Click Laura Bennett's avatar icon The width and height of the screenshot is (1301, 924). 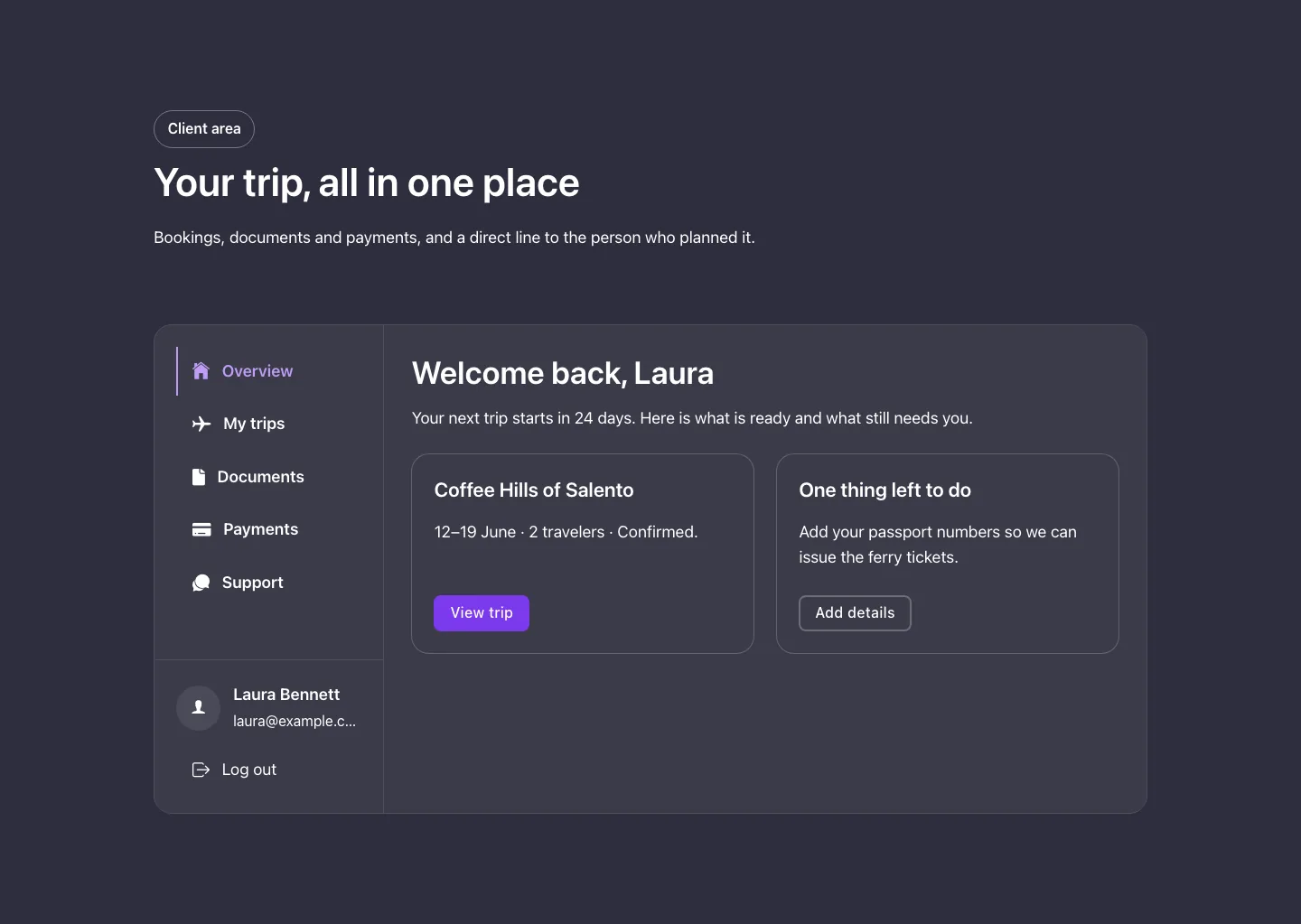199,708
